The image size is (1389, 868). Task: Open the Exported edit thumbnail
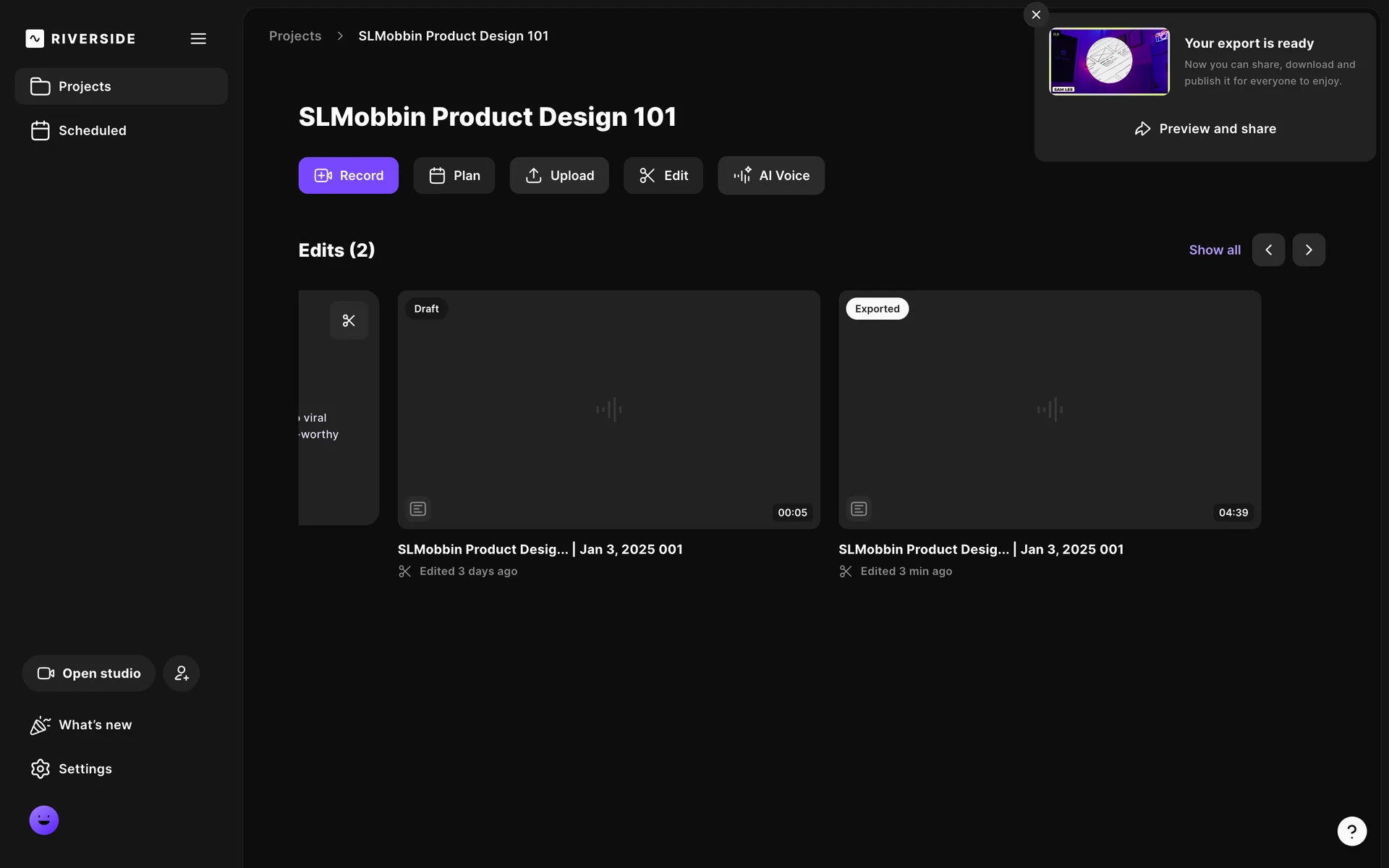pyautogui.click(x=1049, y=409)
